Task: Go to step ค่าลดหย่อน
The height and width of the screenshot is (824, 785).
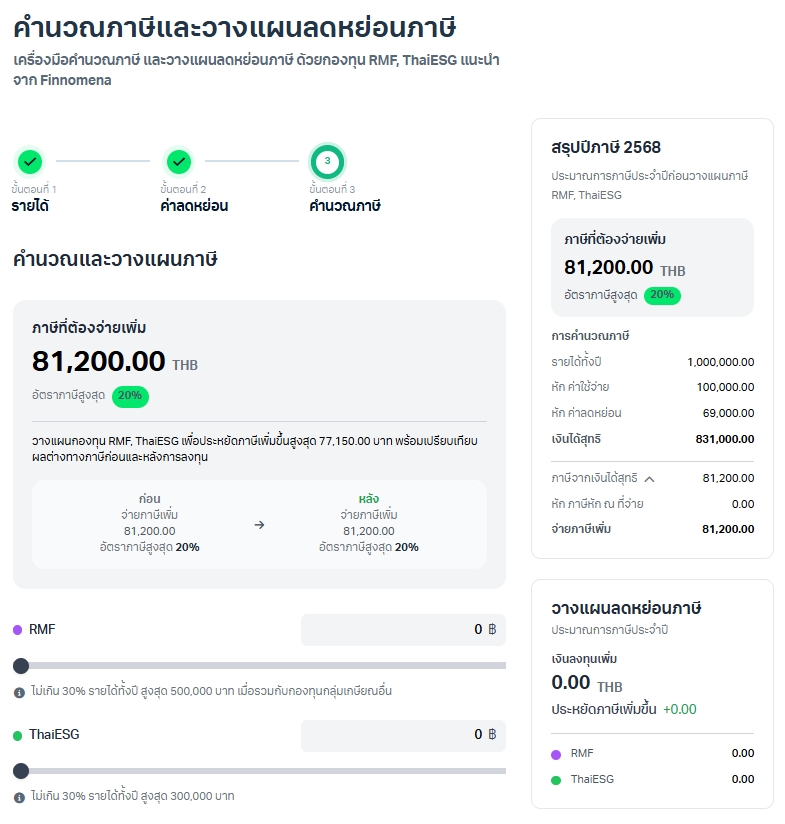Action: [x=194, y=205]
